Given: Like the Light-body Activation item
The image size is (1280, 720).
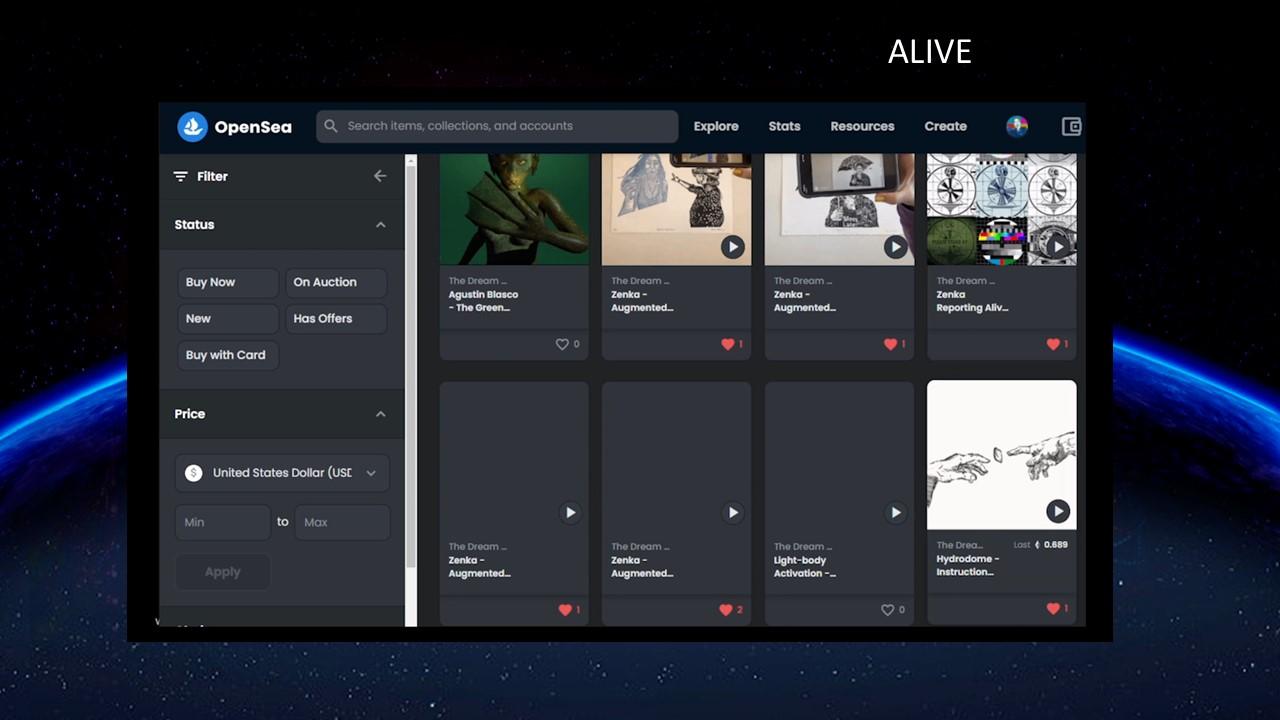Looking at the screenshot, I should click(x=887, y=610).
